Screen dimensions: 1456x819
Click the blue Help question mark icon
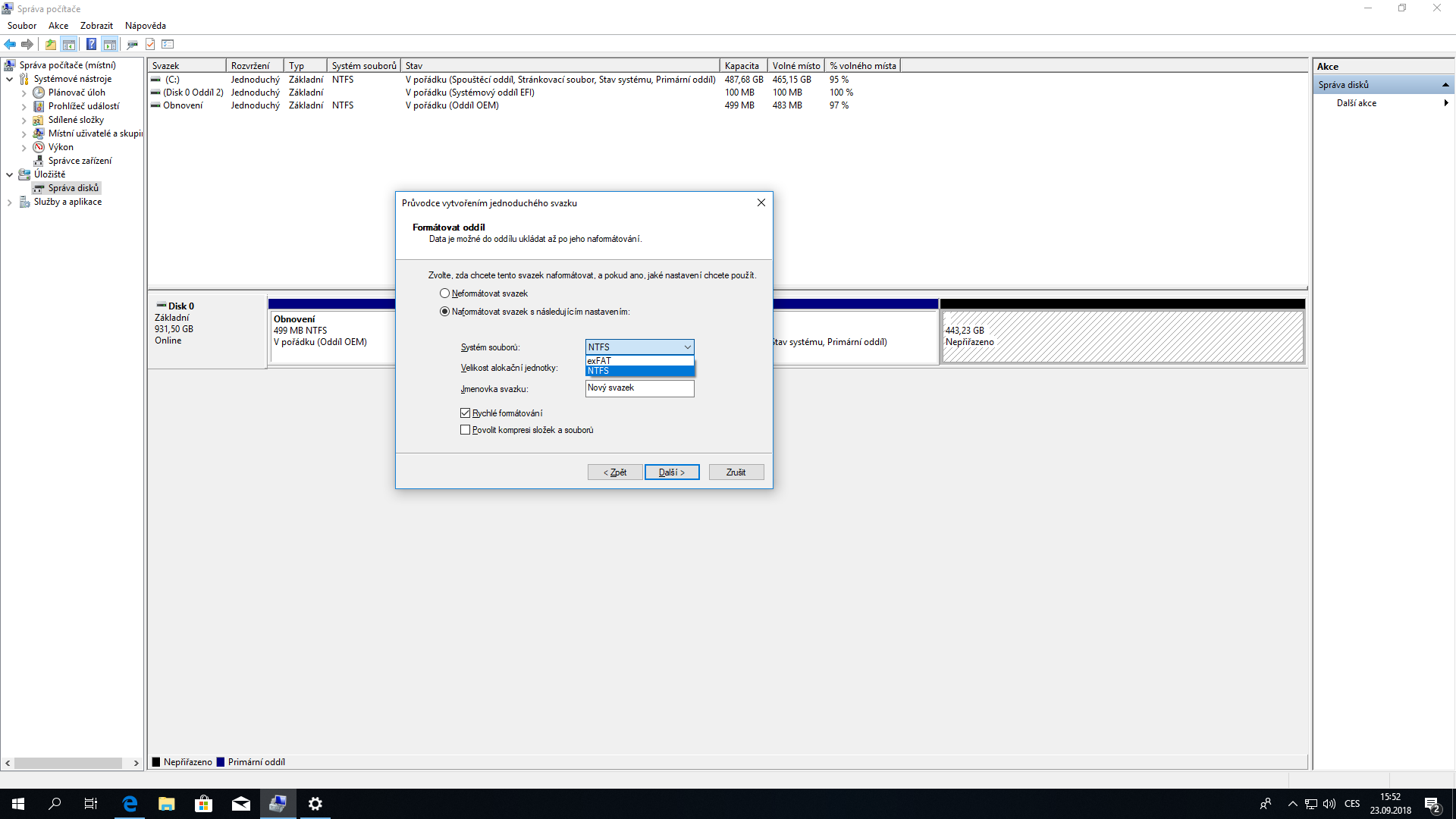(91, 44)
